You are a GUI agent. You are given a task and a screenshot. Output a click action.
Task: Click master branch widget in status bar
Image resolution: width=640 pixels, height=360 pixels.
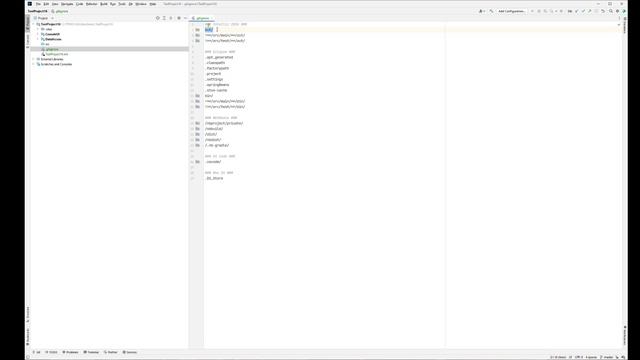(x=607, y=357)
